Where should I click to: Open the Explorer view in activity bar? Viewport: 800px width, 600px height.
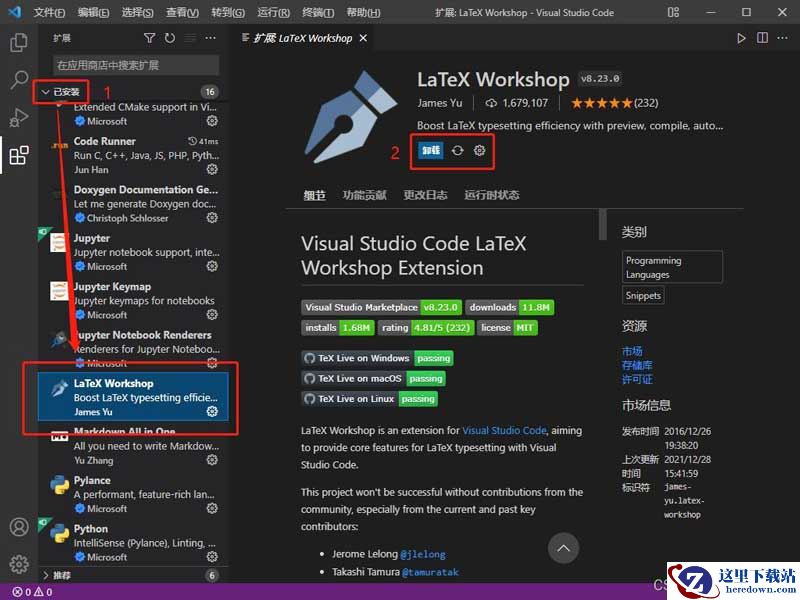[19, 42]
